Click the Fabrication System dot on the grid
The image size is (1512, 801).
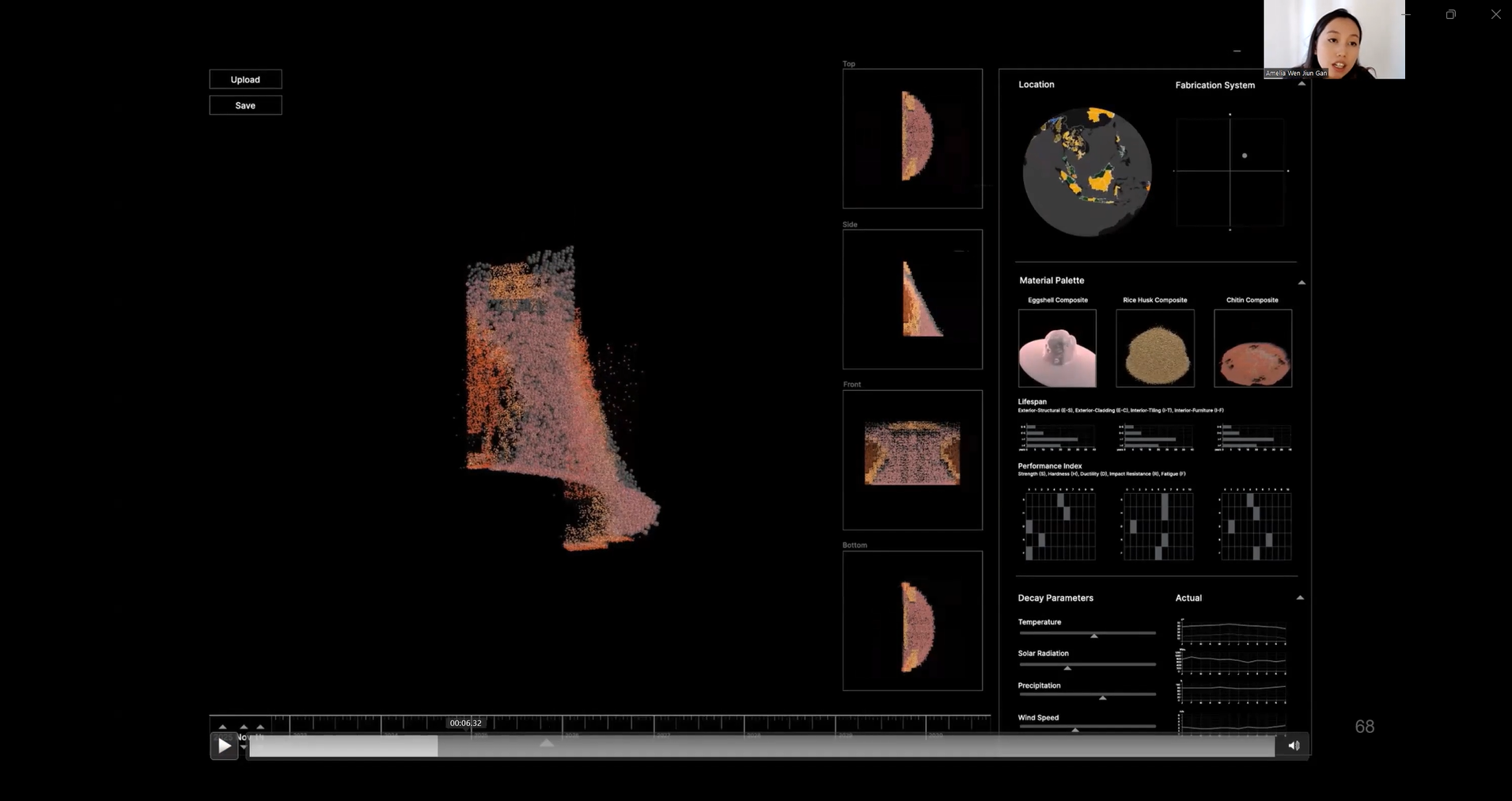tap(1245, 156)
